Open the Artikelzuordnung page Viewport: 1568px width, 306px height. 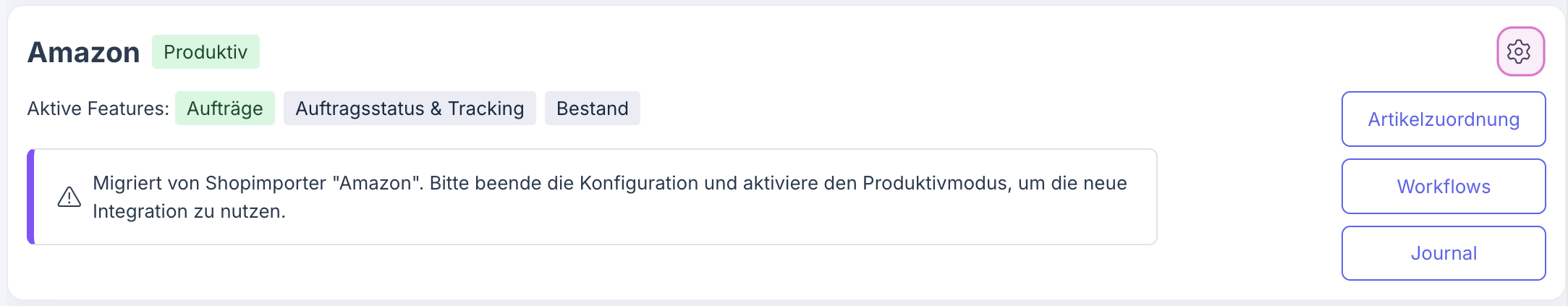[x=1443, y=119]
